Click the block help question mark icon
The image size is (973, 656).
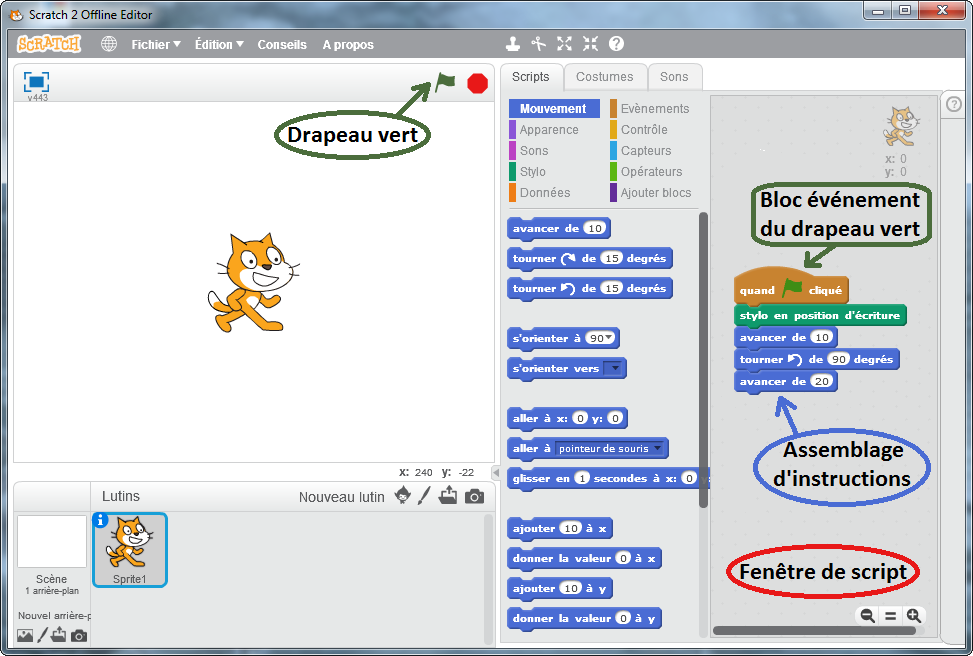tap(616, 44)
